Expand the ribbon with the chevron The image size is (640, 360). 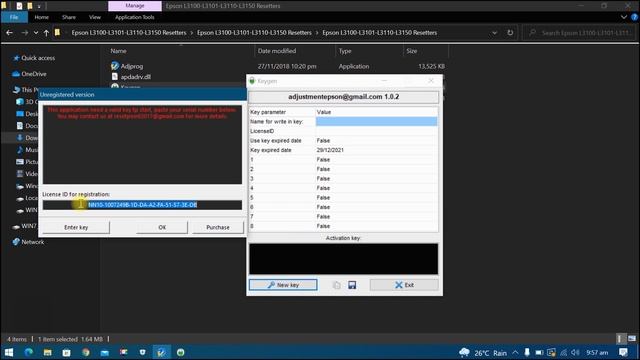(624, 17)
